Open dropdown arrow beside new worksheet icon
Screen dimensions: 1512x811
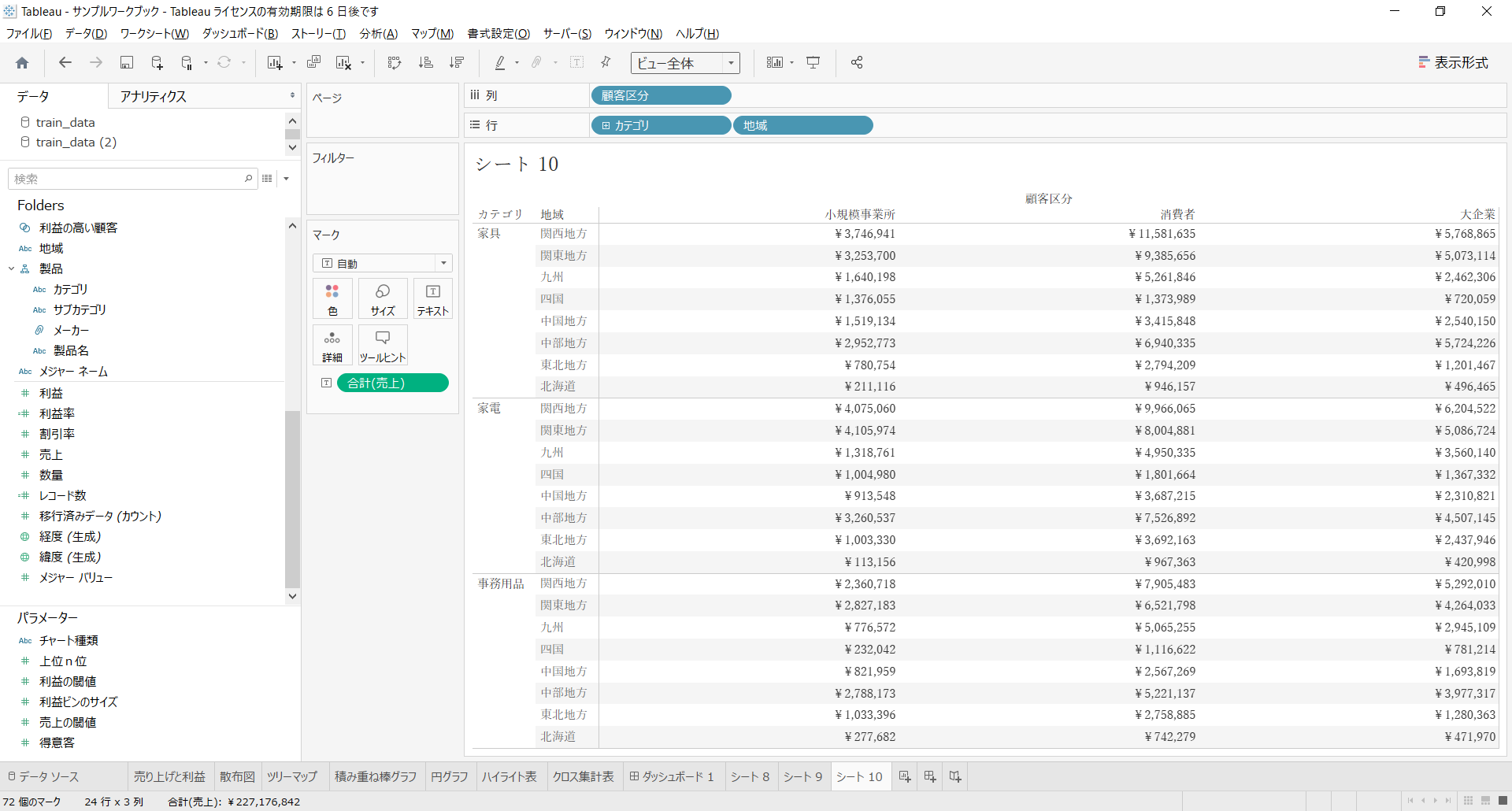coord(294,63)
